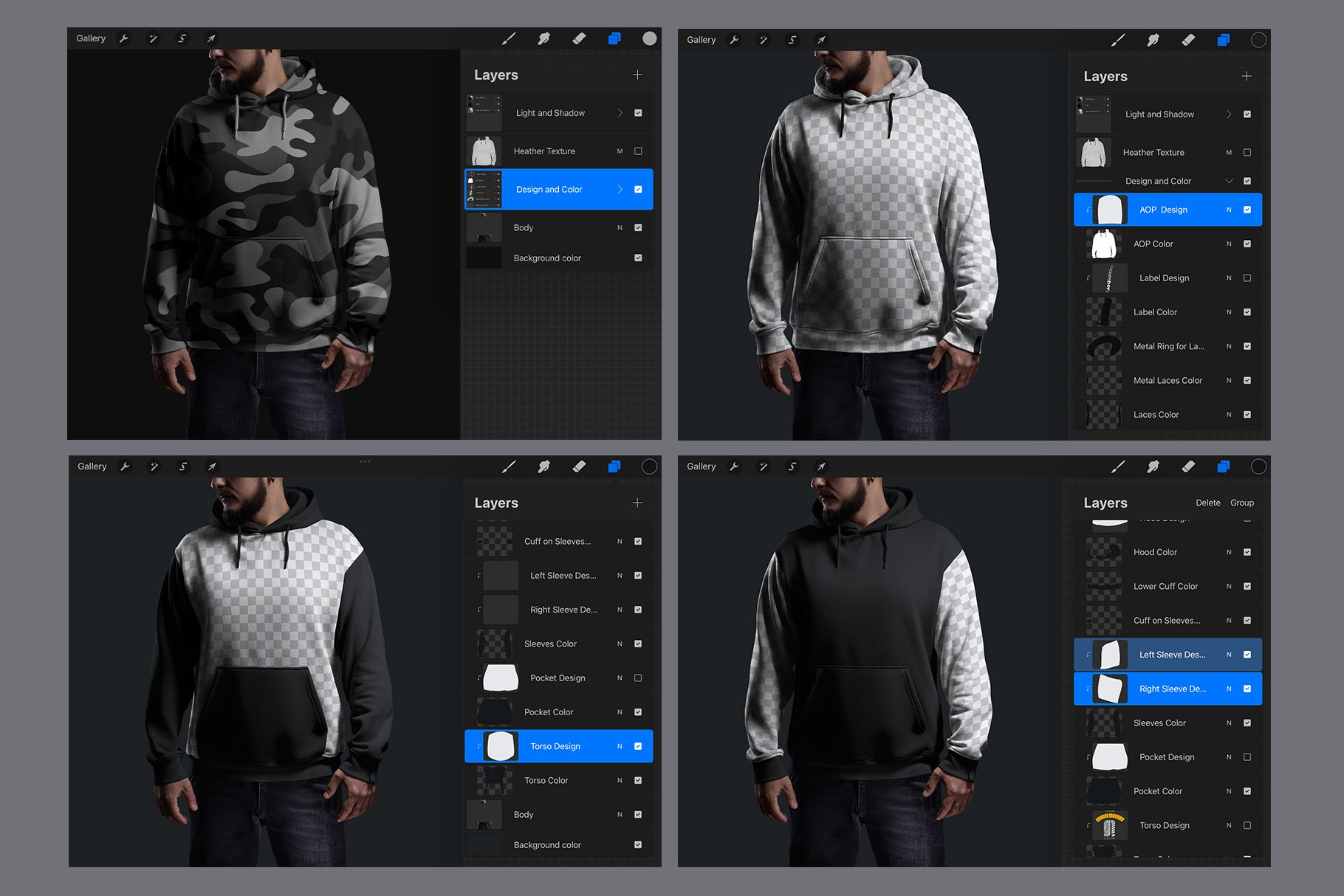Add new layer in top-left Layers panel
The height and width of the screenshot is (896, 1344).
click(x=637, y=75)
